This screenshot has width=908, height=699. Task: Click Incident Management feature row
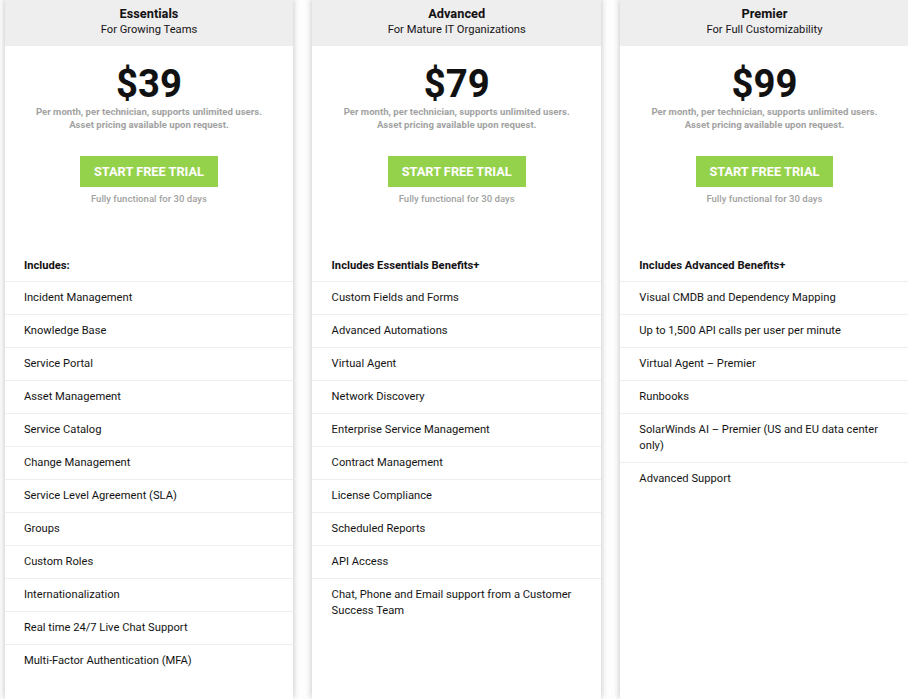pos(78,297)
